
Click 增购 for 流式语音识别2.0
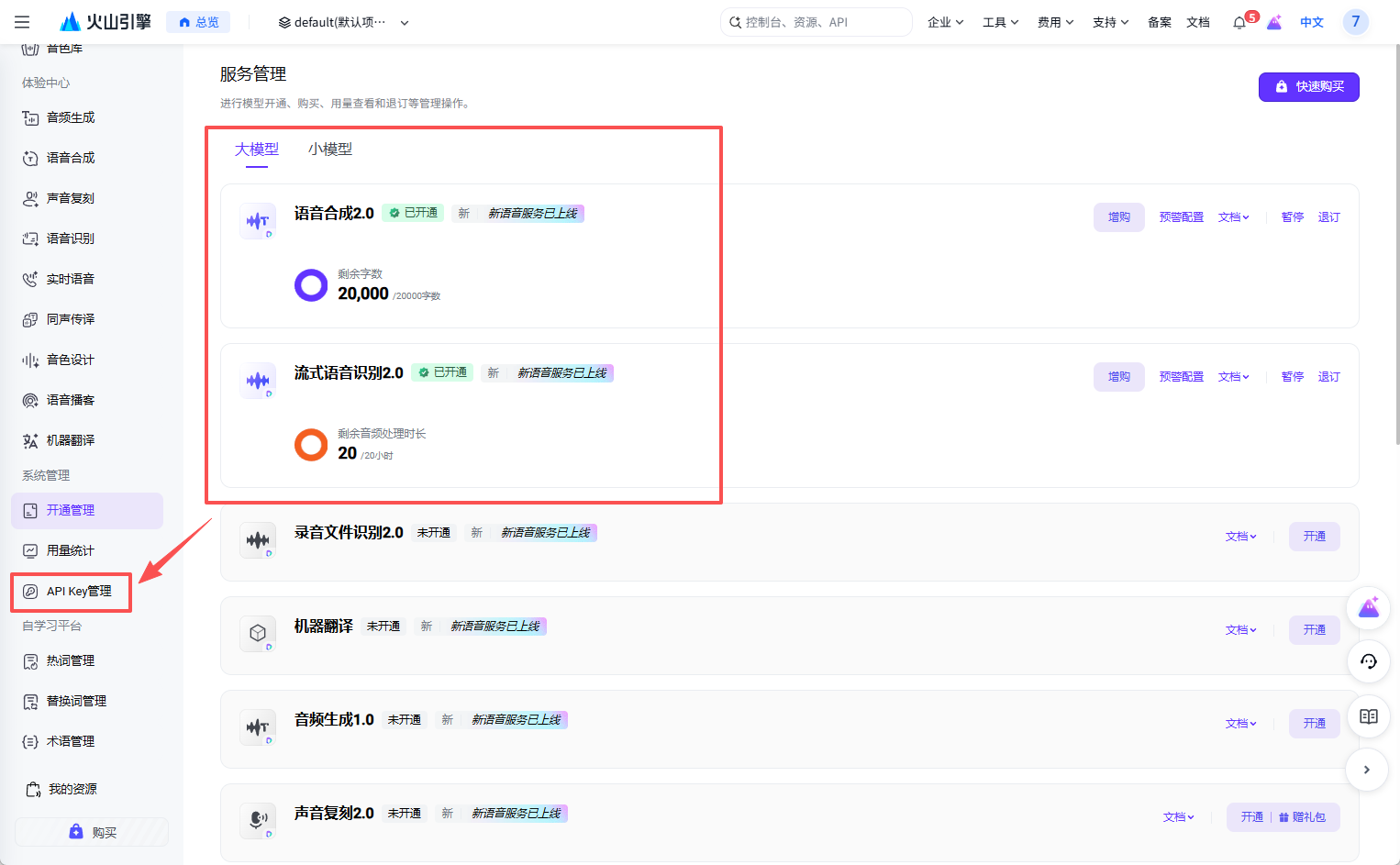(1118, 377)
